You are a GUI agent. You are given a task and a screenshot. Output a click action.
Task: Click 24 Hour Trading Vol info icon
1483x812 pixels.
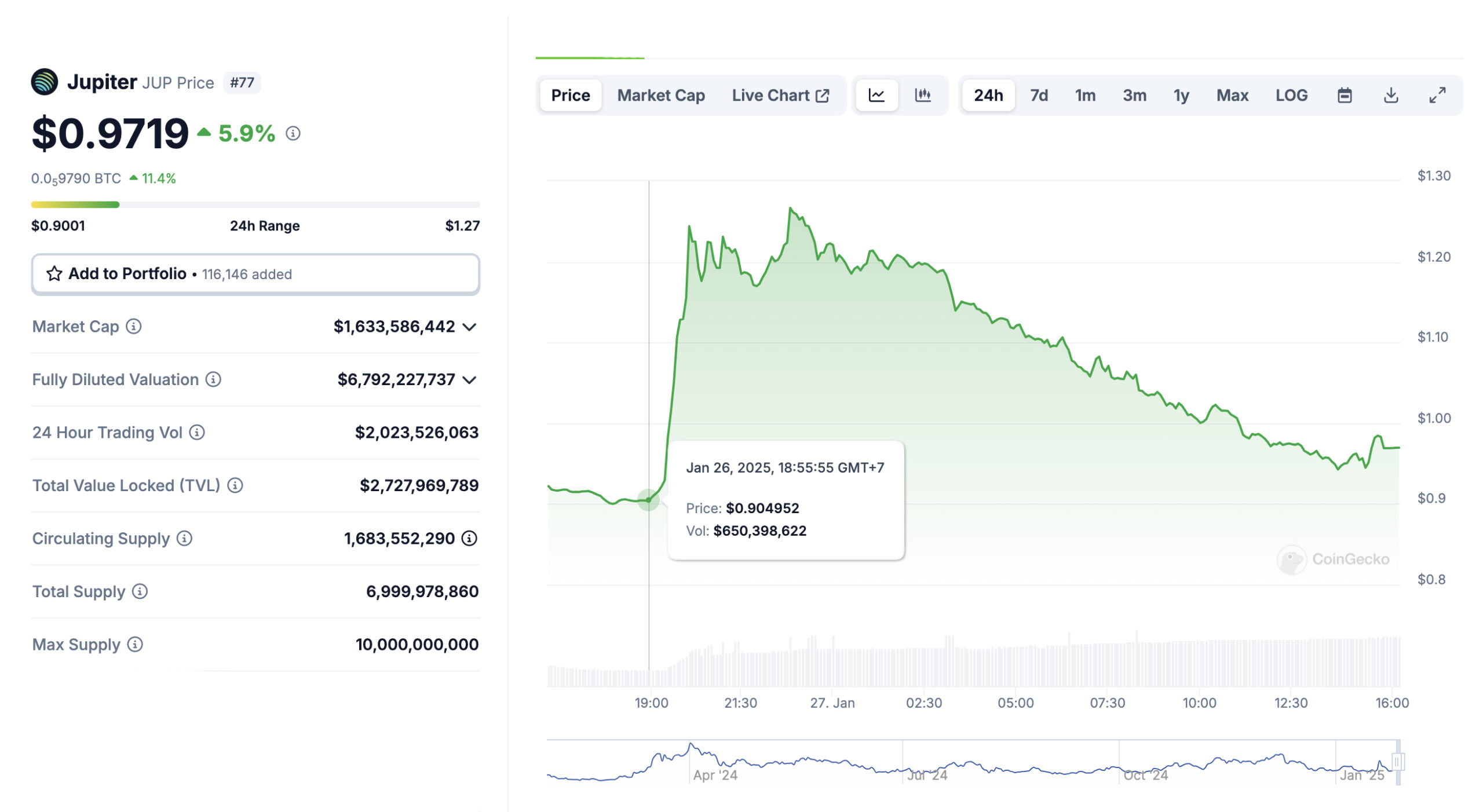pos(197,433)
